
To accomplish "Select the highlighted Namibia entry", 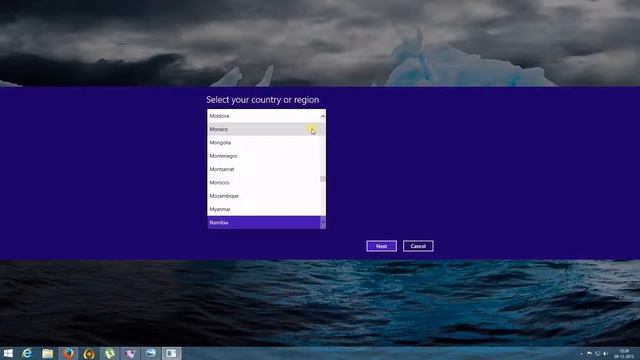I will [264, 222].
